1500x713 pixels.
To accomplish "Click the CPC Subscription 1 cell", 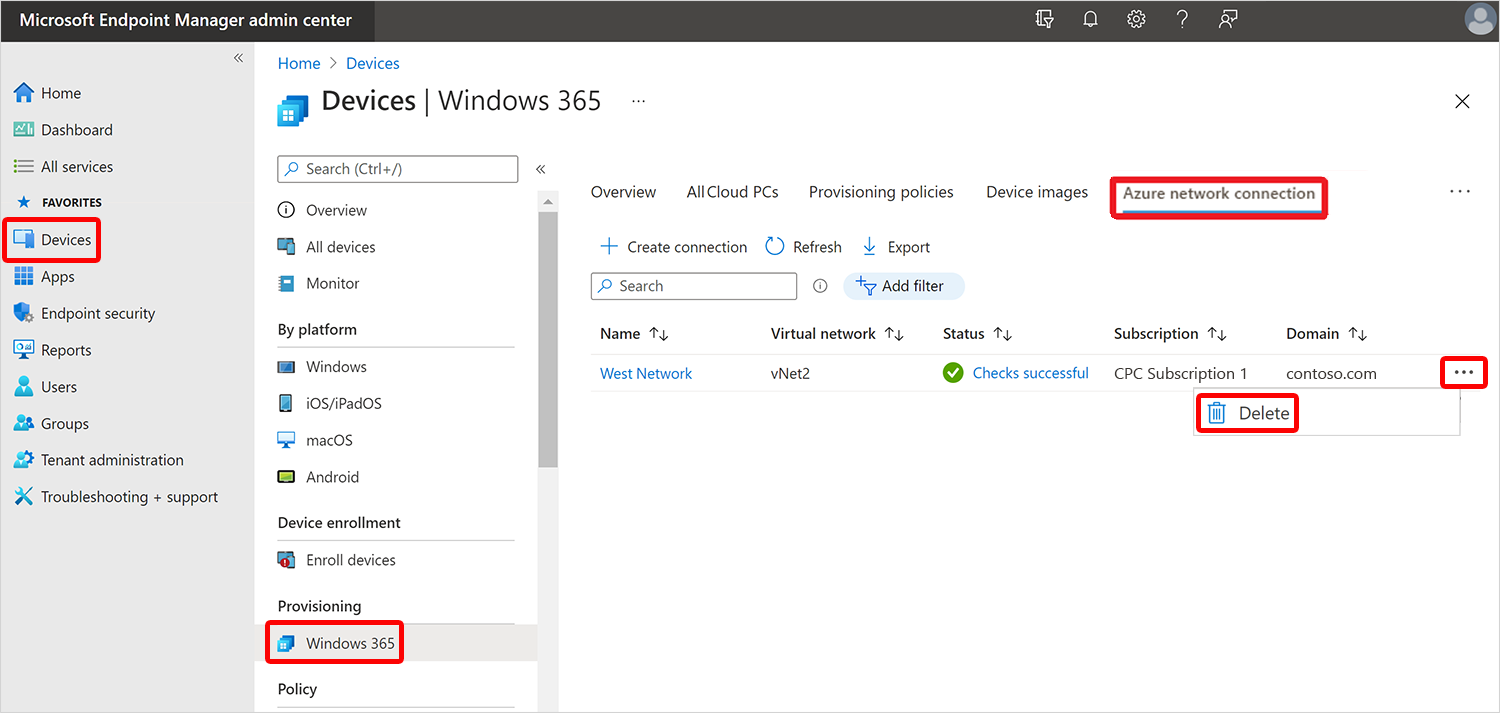I will pyautogui.click(x=1181, y=373).
